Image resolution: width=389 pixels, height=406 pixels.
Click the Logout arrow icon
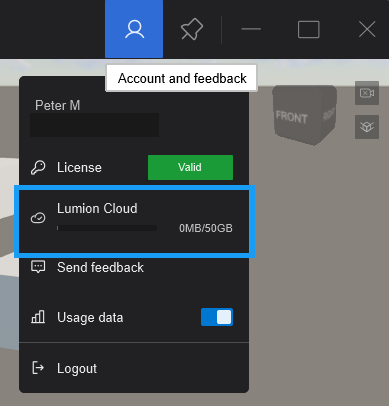point(38,368)
